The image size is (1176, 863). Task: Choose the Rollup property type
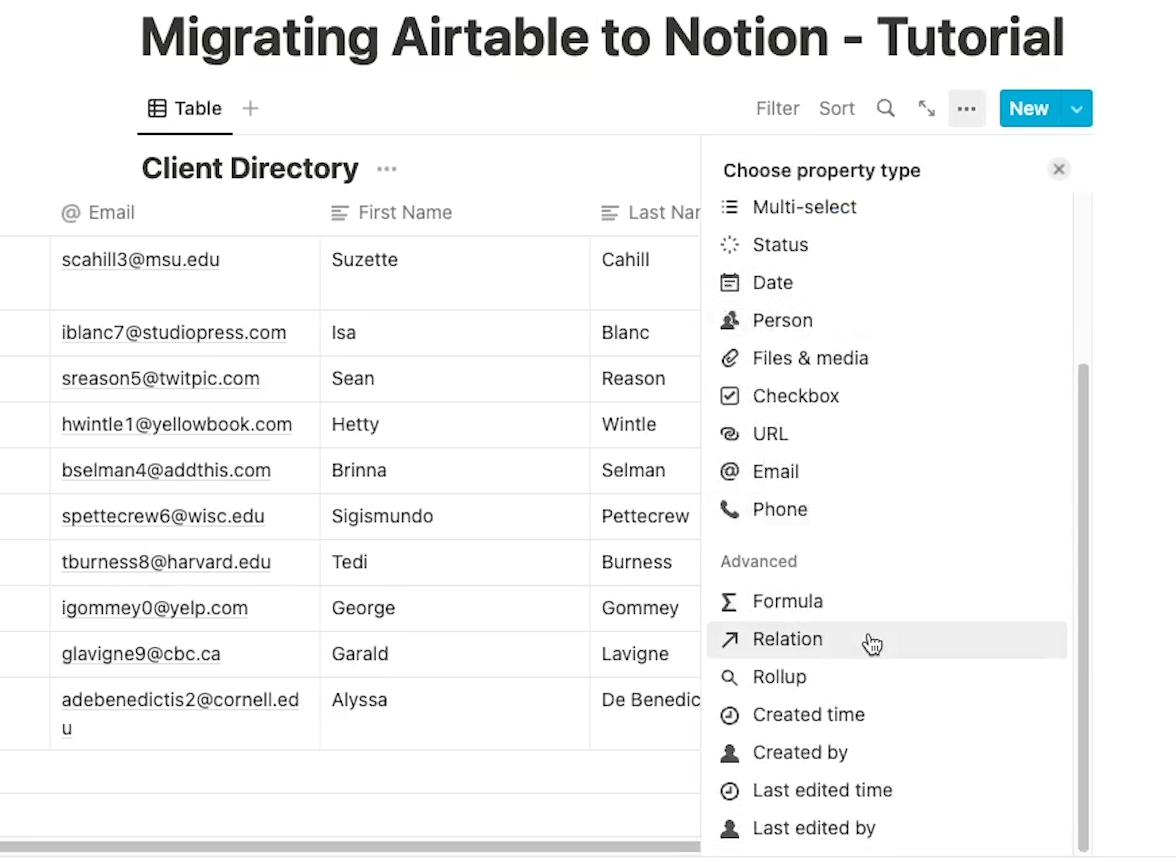pyautogui.click(x=886, y=678)
